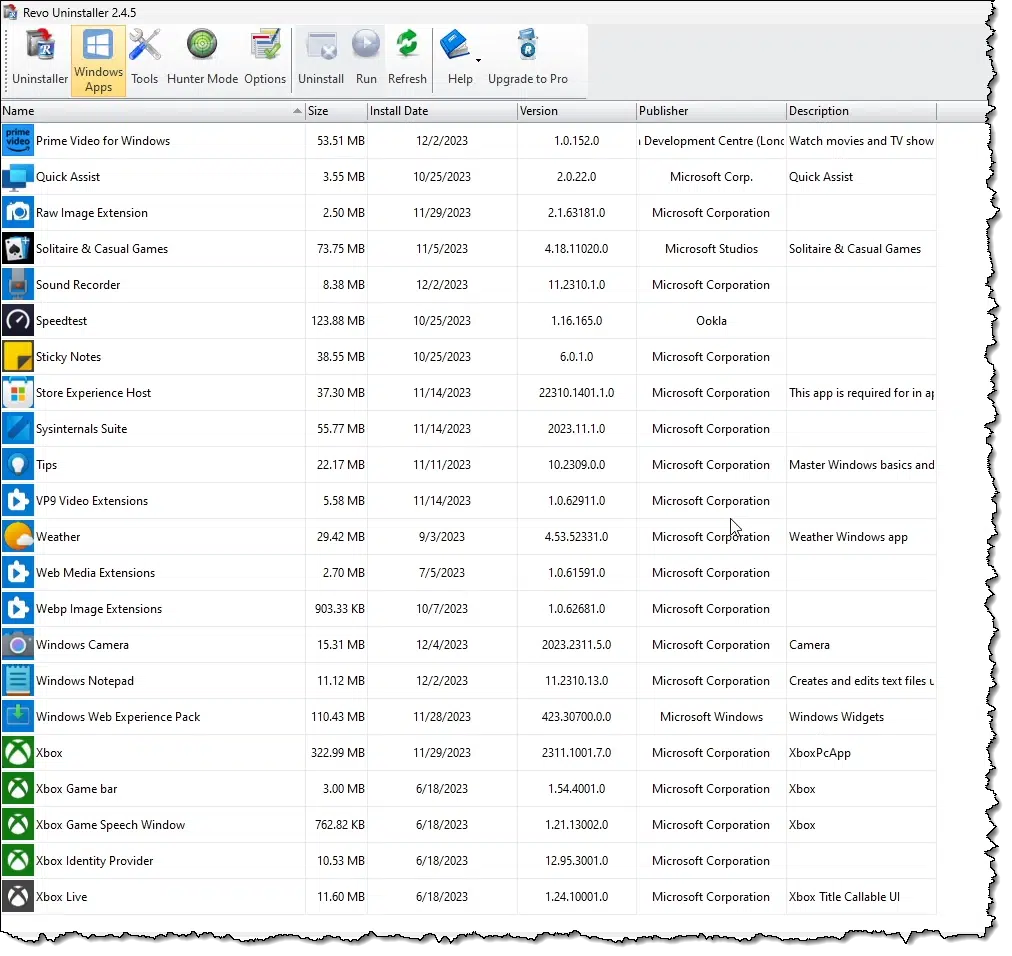The image size is (1012, 956).
Task: Click the "Microsoft Windows" publisher cell
Action: (x=711, y=717)
